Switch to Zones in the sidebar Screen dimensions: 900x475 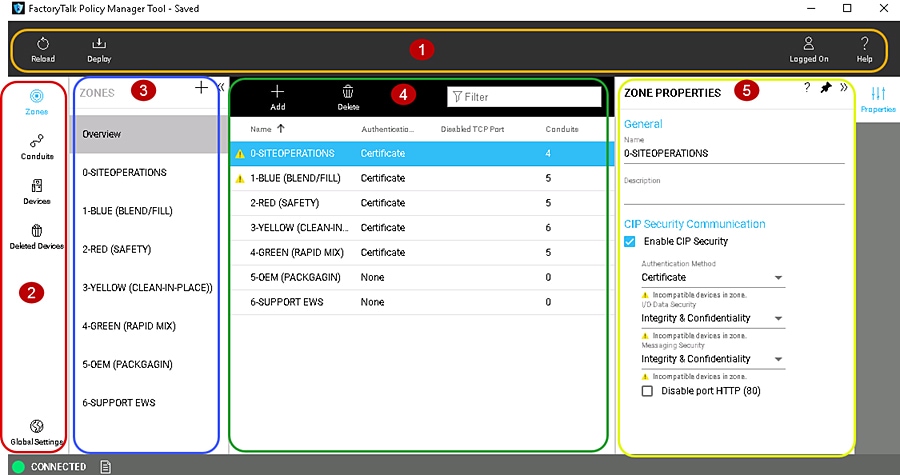37,102
